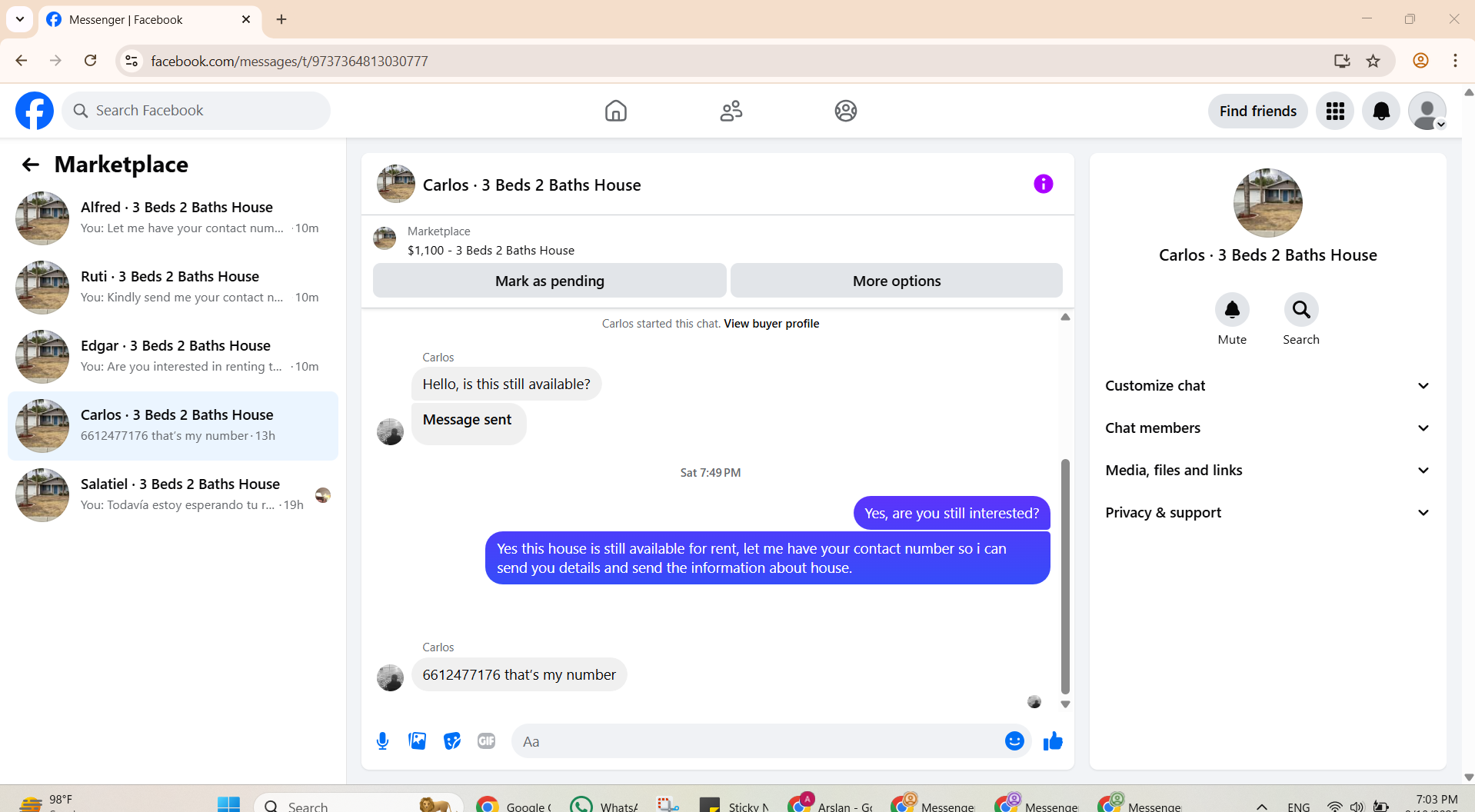The image size is (1475, 812).
Task: Attach a photo or file
Action: 418,741
